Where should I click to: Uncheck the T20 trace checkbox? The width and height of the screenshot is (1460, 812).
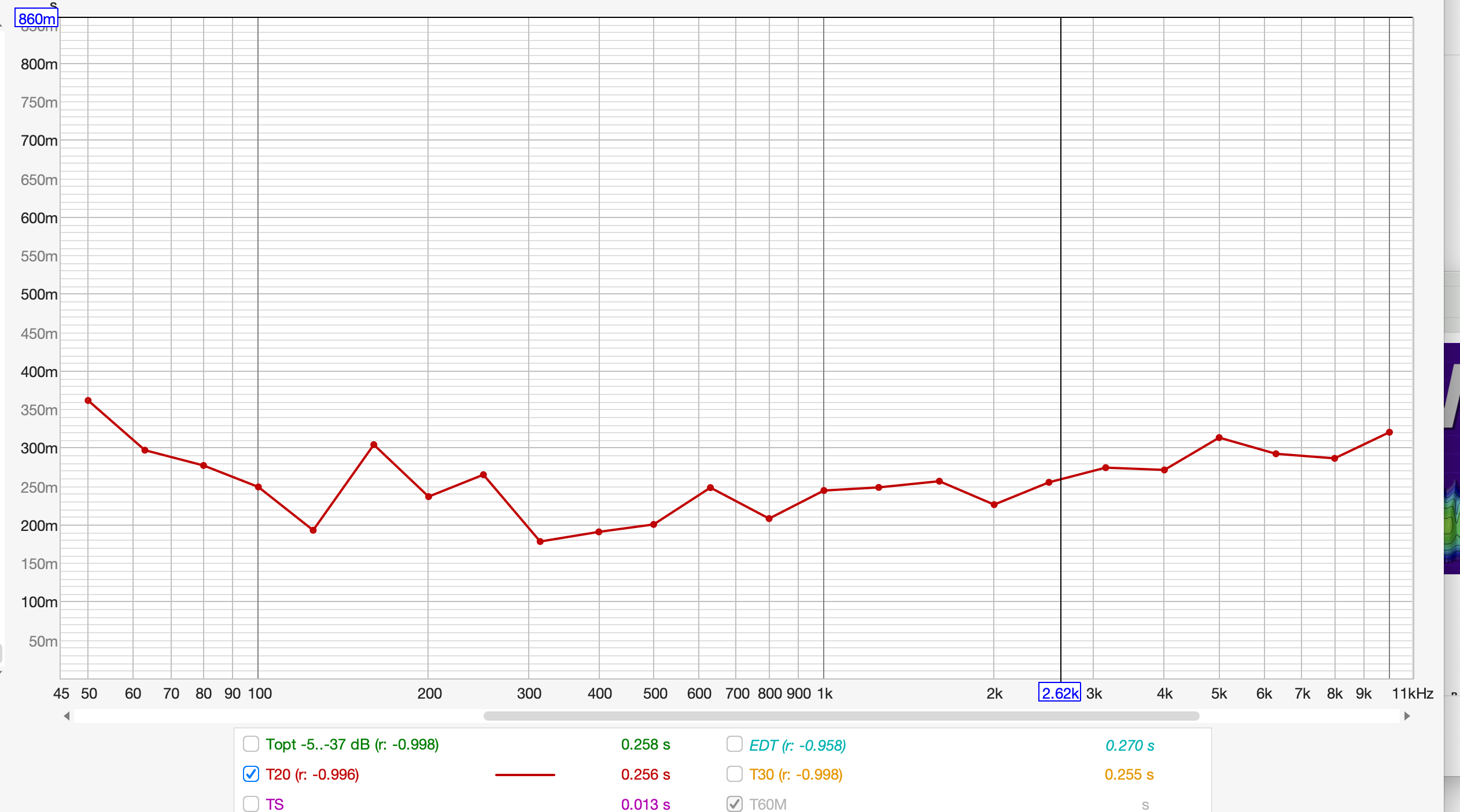pos(251,774)
